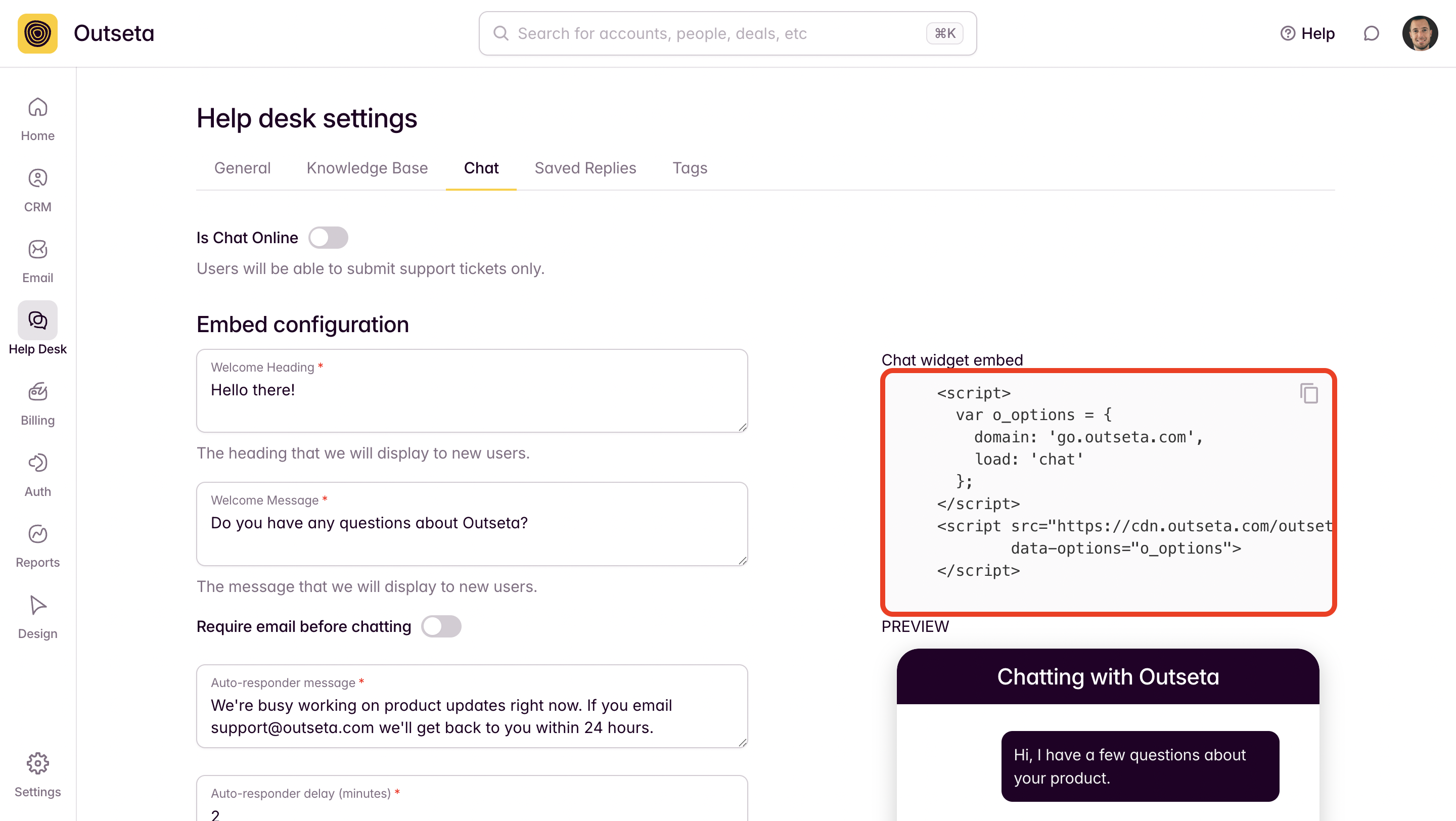Select the Help Desk sidebar icon
The width and height of the screenshot is (1456, 821).
[x=37, y=320]
